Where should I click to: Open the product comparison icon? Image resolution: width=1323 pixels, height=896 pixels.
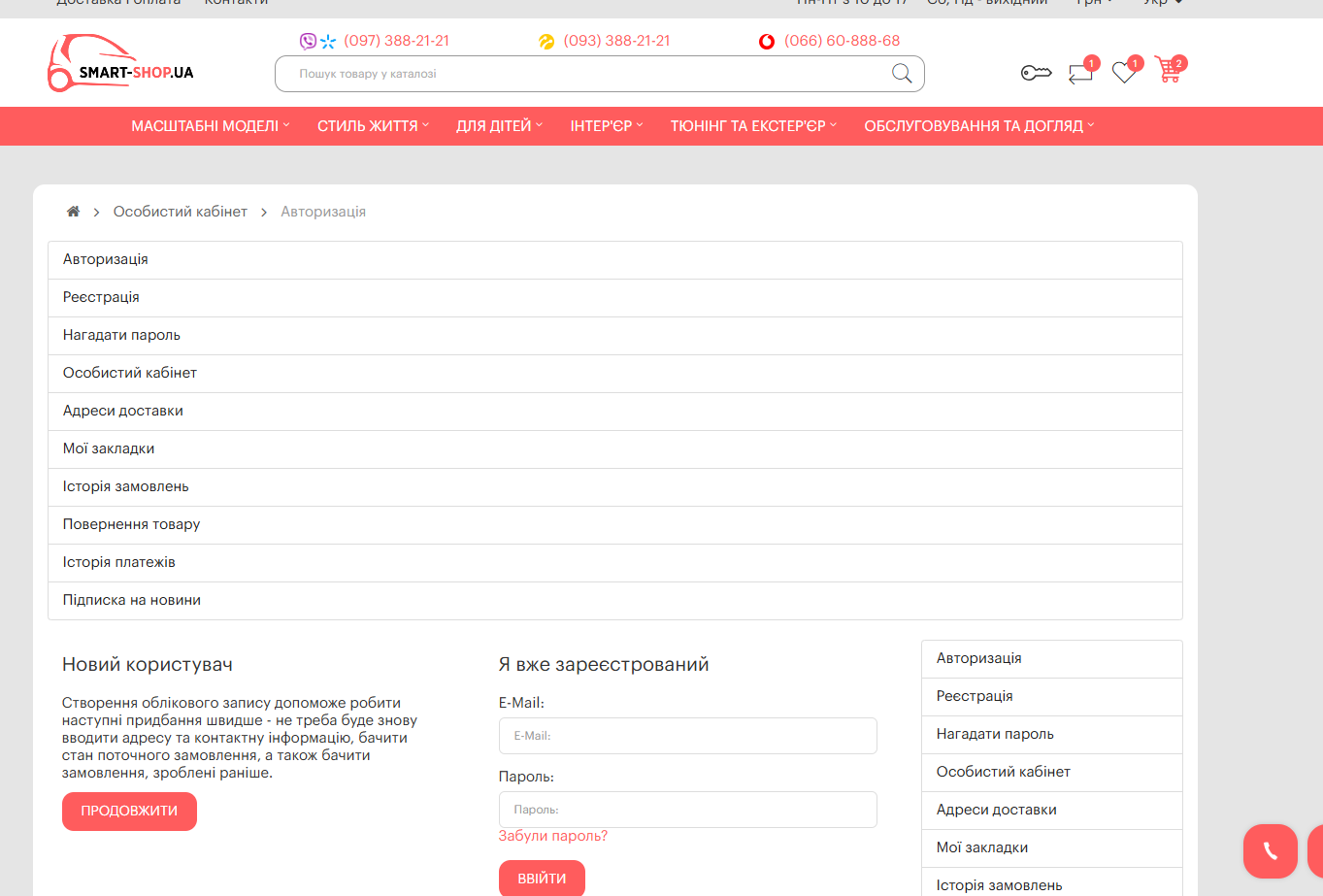pos(1080,73)
